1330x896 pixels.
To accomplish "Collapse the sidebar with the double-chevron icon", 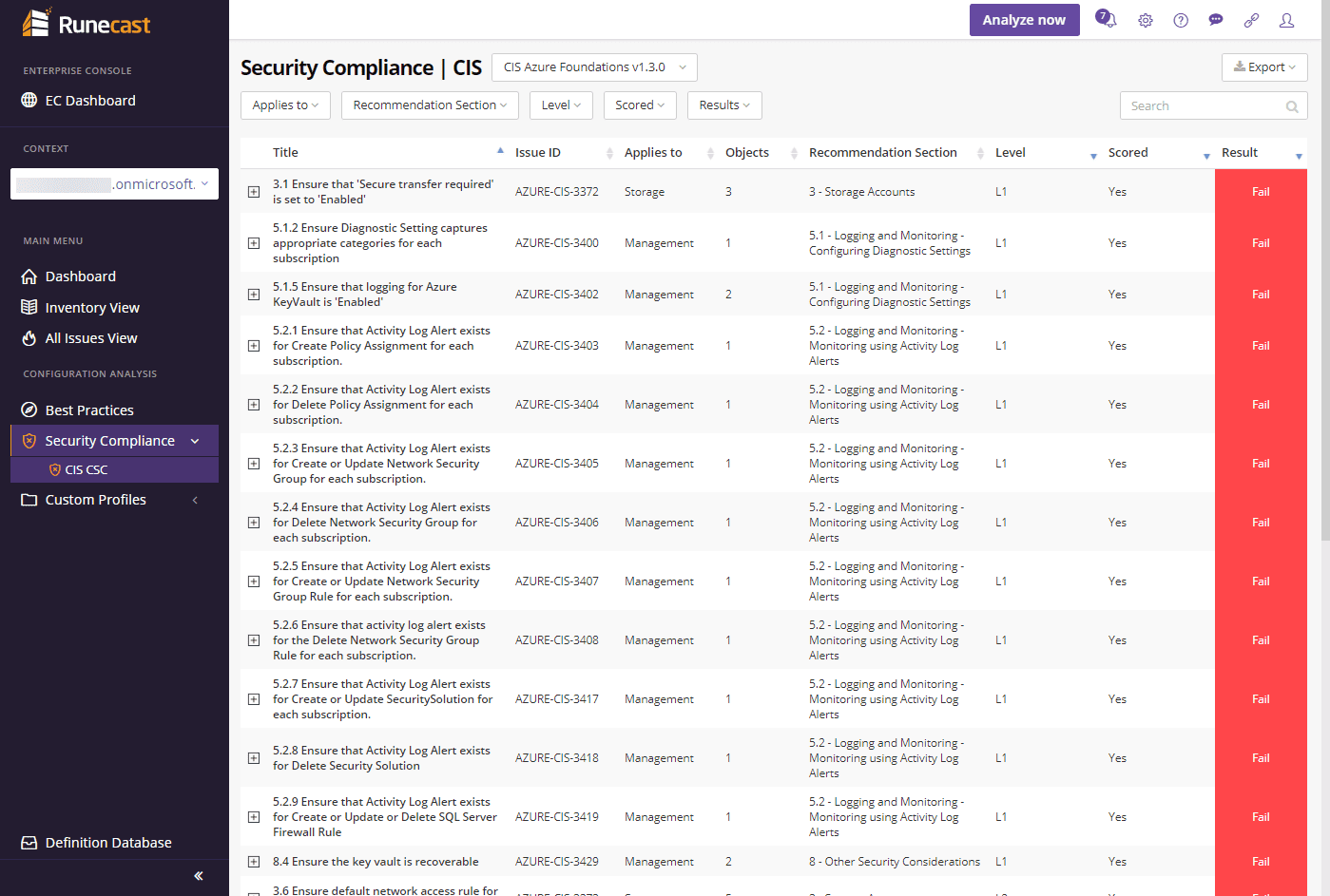I will 199,876.
